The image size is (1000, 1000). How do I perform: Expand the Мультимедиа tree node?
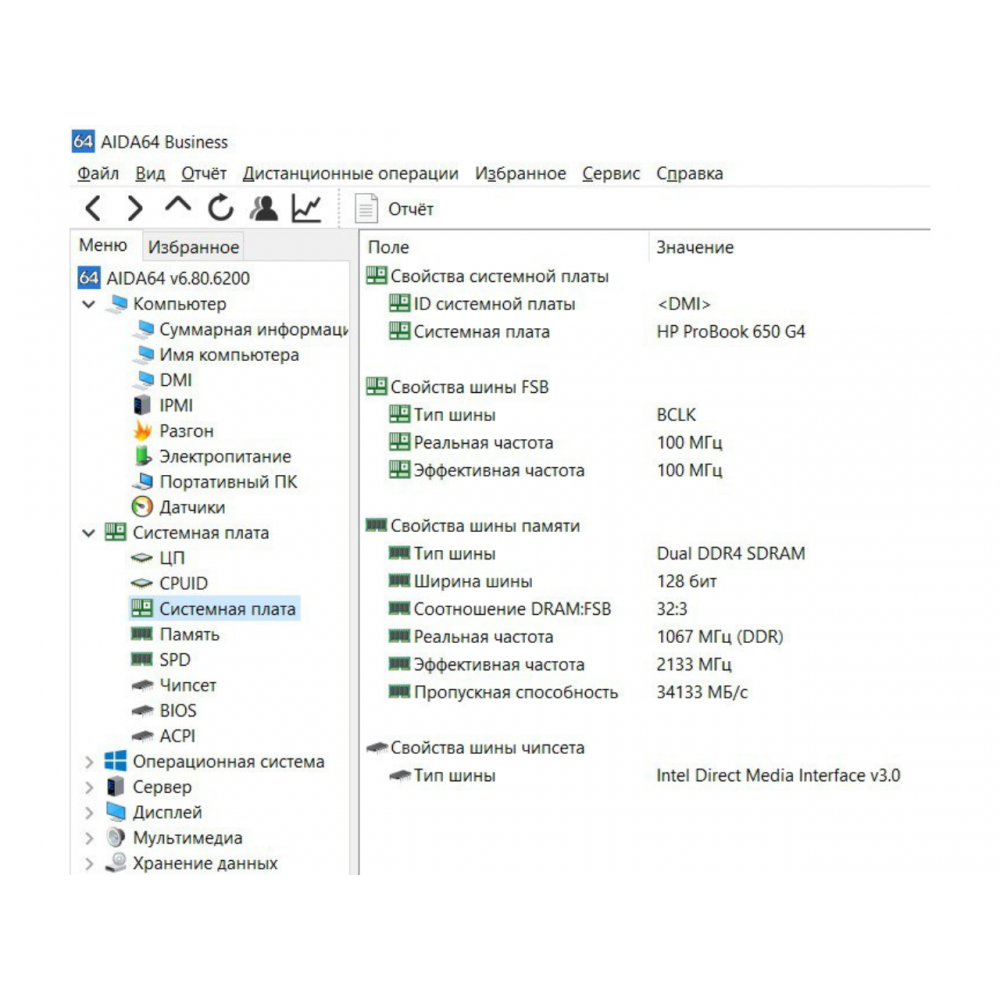tap(89, 838)
